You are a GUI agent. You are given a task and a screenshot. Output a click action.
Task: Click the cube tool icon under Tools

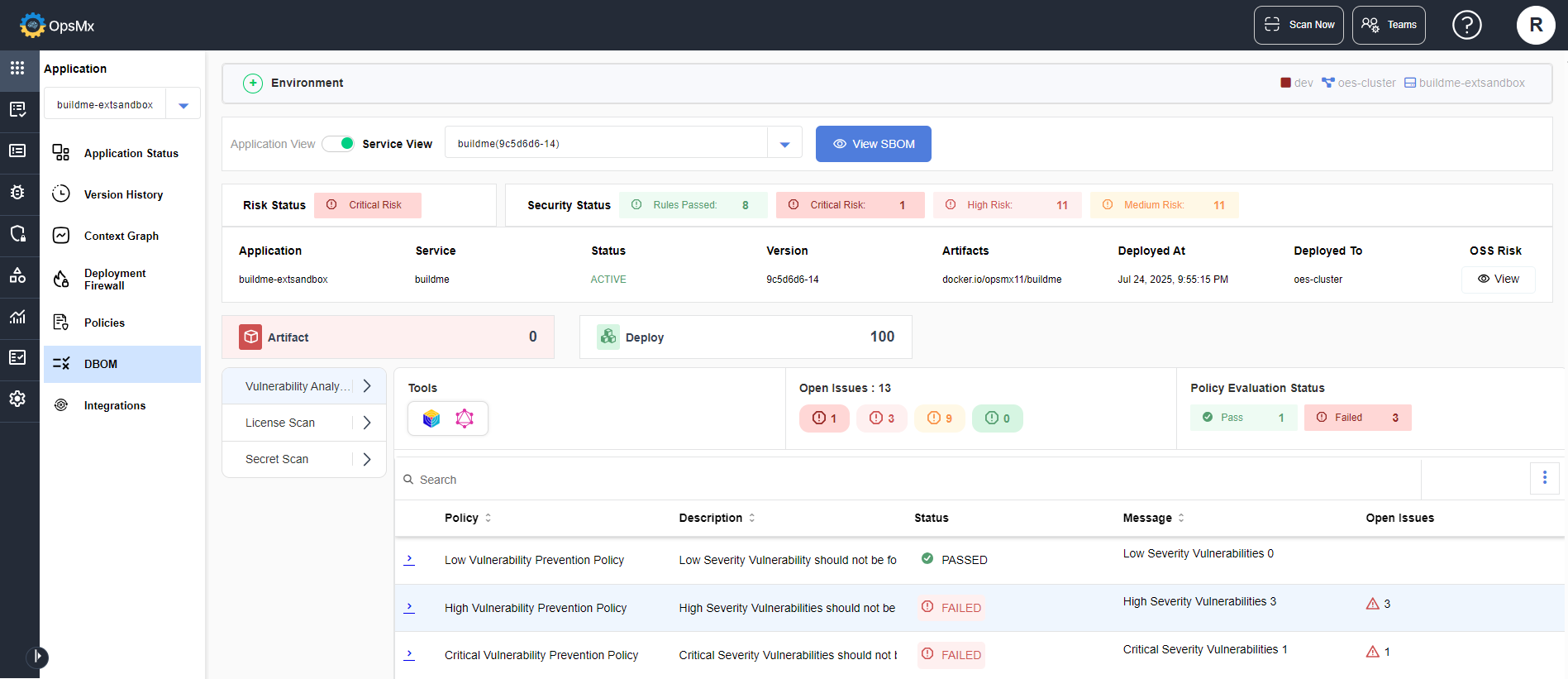431,418
